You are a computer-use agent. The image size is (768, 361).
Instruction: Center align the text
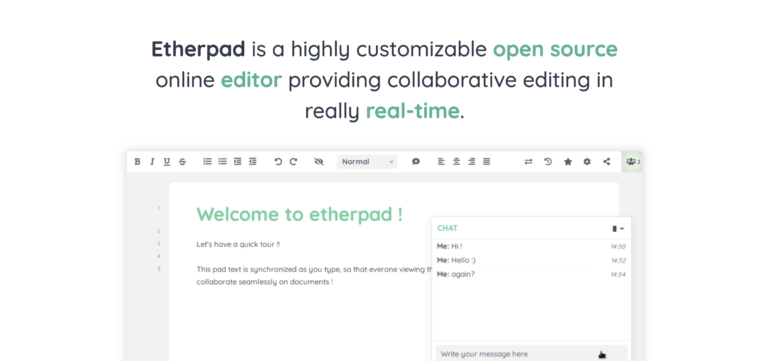click(456, 162)
